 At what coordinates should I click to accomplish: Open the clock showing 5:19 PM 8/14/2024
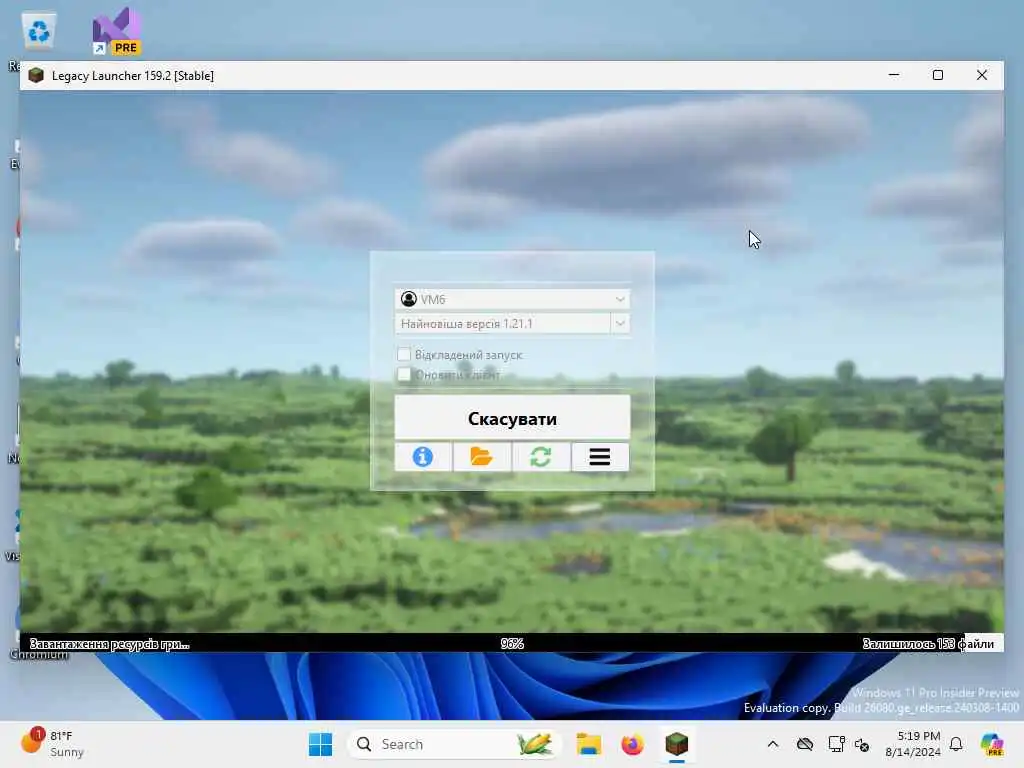(912, 744)
